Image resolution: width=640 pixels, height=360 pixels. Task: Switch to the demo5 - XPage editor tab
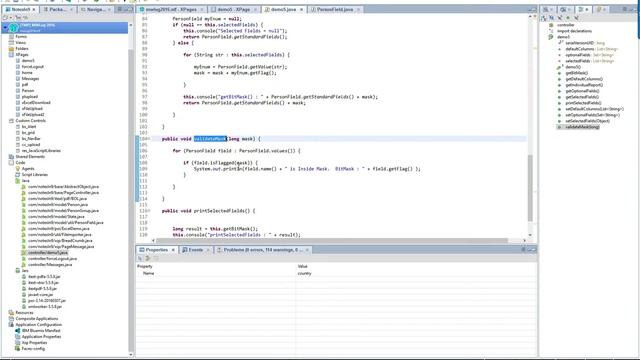pos(233,9)
